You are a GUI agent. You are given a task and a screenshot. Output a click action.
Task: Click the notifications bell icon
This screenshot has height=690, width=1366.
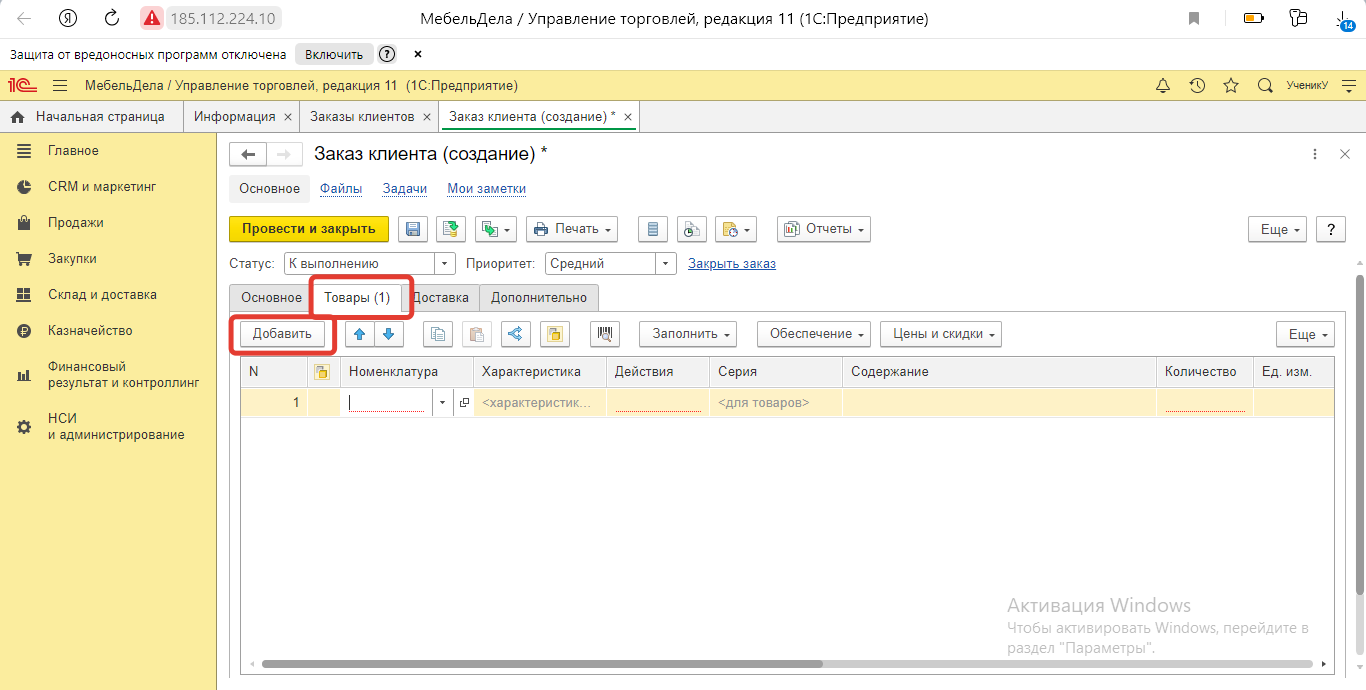pyautogui.click(x=1163, y=86)
